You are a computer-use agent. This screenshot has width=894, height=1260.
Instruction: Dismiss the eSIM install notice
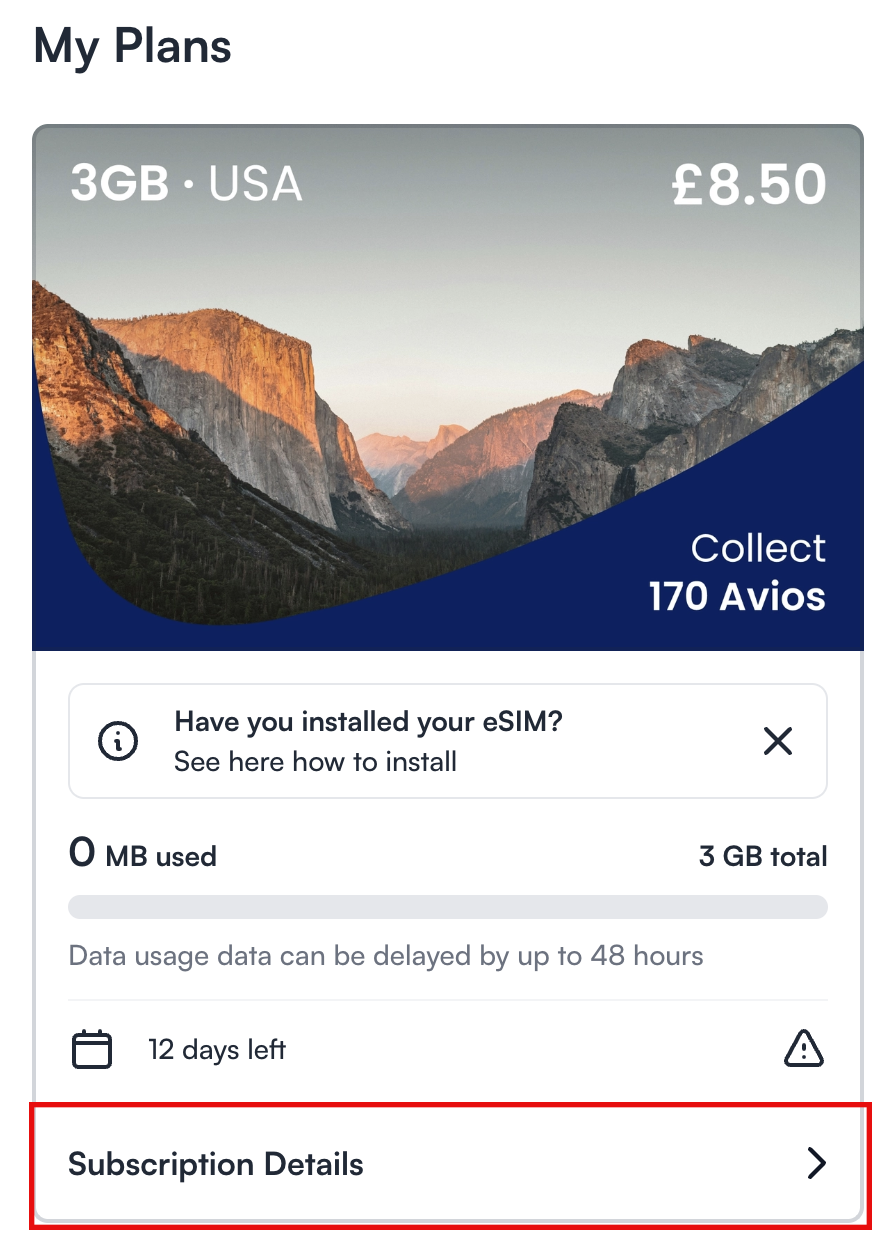(777, 741)
